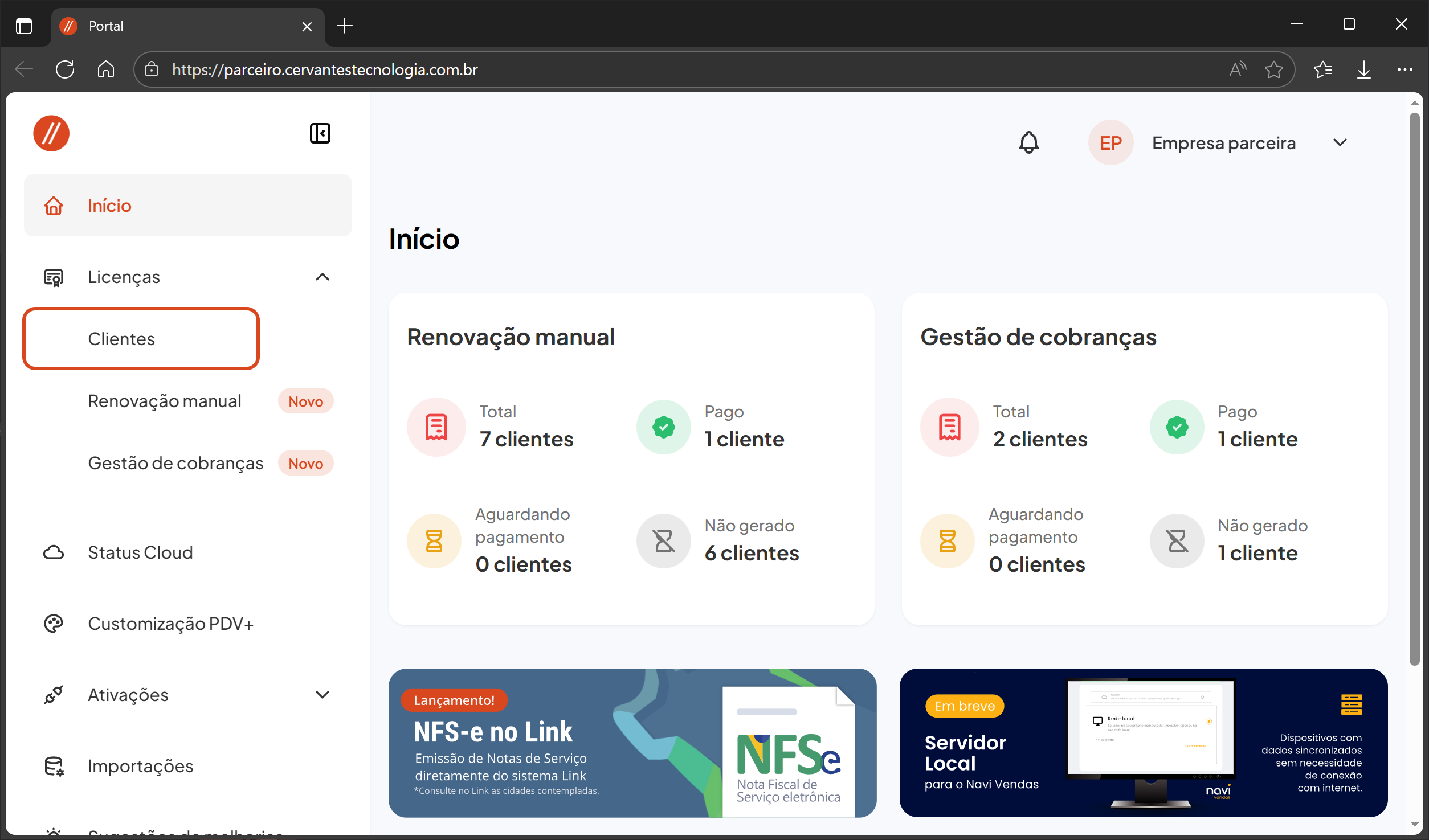
Task: Add page to browser favorites star
Action: 1273,69
